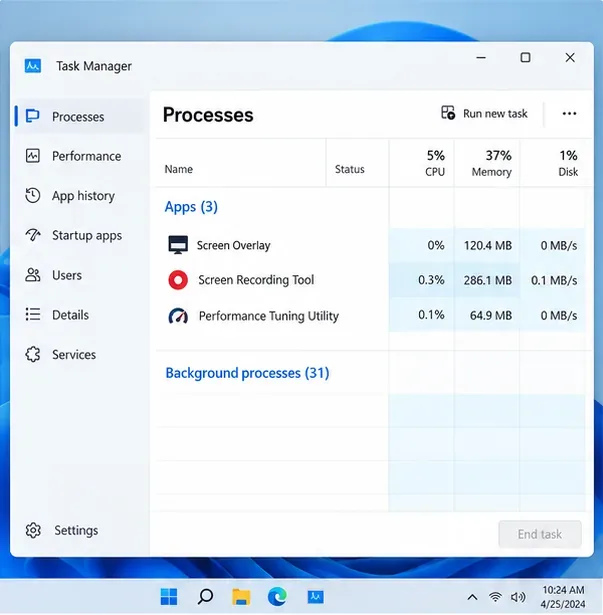Click the 0.3% CPU value
This screenshot has width=603, height=615.
[x=431, y=280]
